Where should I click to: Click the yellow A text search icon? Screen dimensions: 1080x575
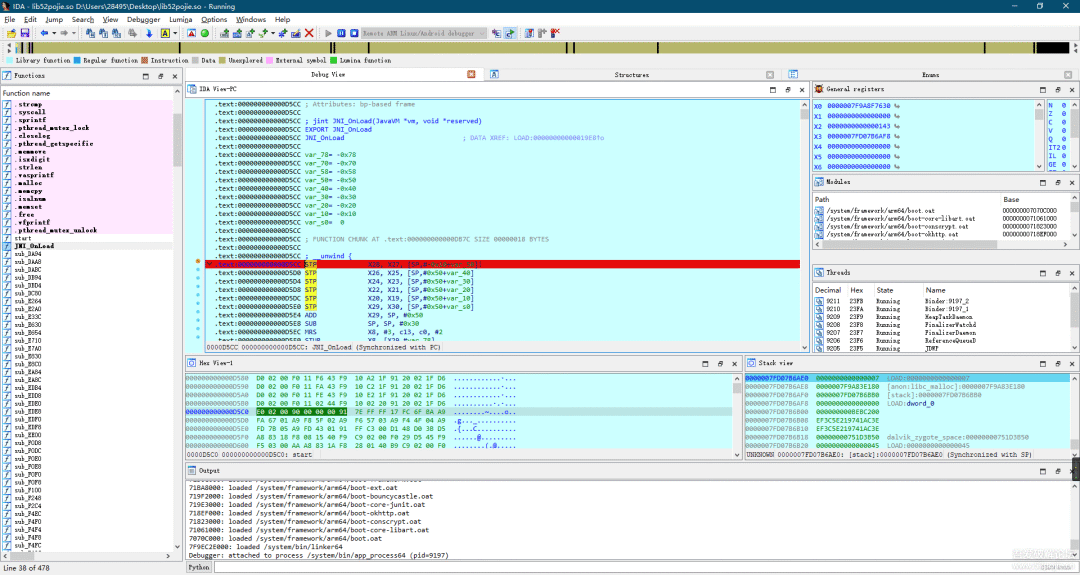[165, 33]
